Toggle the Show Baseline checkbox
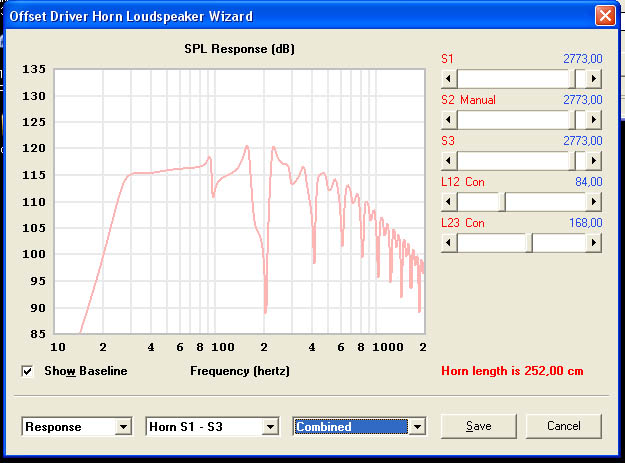This screenshot has width=625, height=463. 27,371
